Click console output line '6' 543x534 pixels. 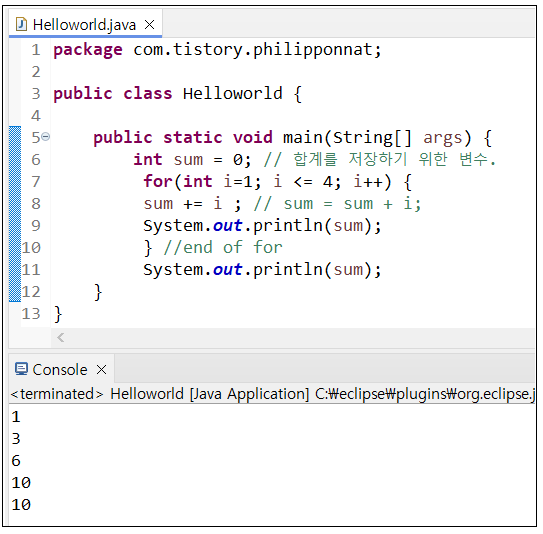click(16, 461)
